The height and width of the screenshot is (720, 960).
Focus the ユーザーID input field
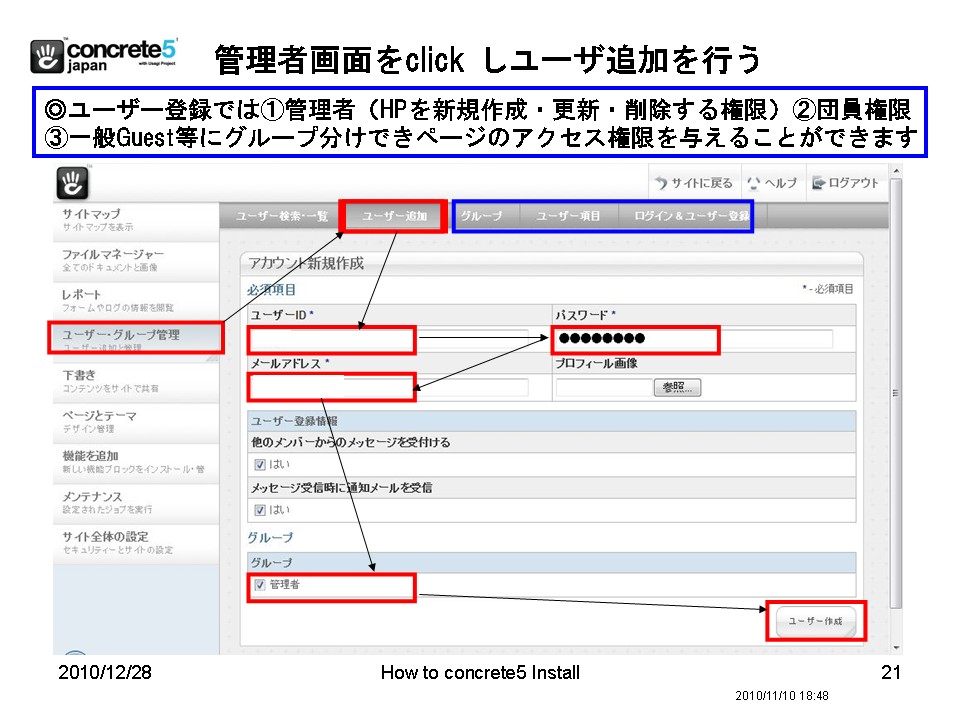point(389,339)
